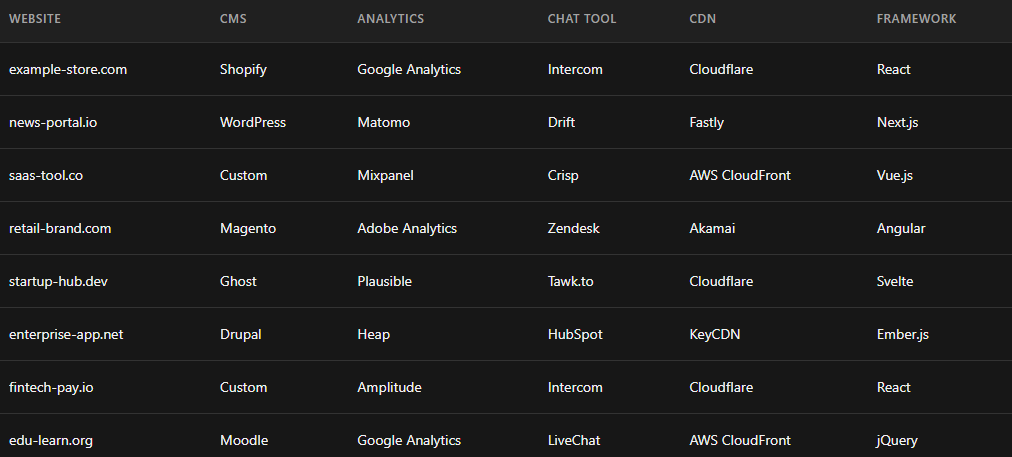Select the Matomo analytics cell
Viewport: 1012px width, 457px height.
pos(383,123)
